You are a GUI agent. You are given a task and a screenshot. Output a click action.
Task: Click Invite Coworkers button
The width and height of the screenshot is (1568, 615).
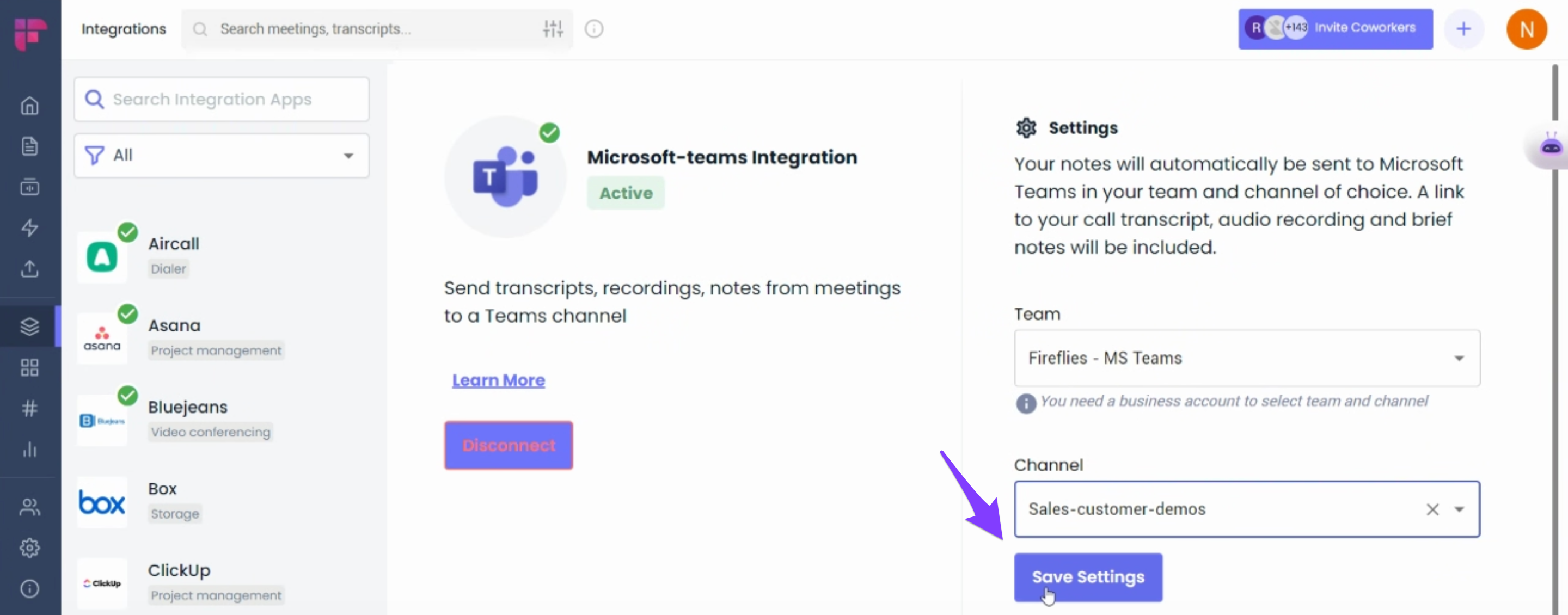[1335, 29]
